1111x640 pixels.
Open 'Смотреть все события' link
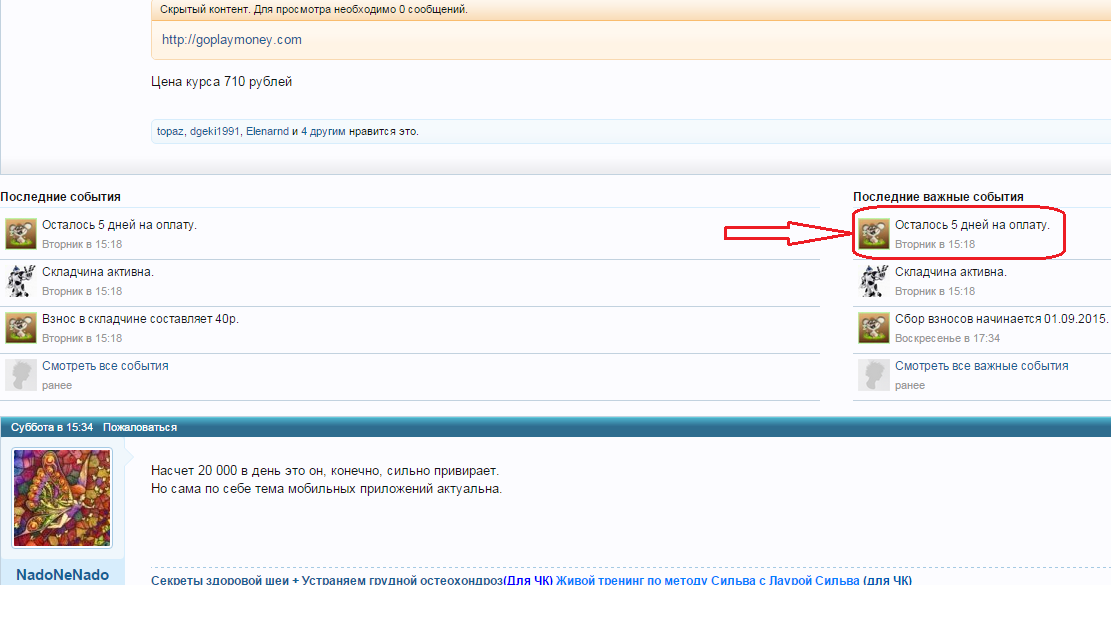(x=105, y=366)
